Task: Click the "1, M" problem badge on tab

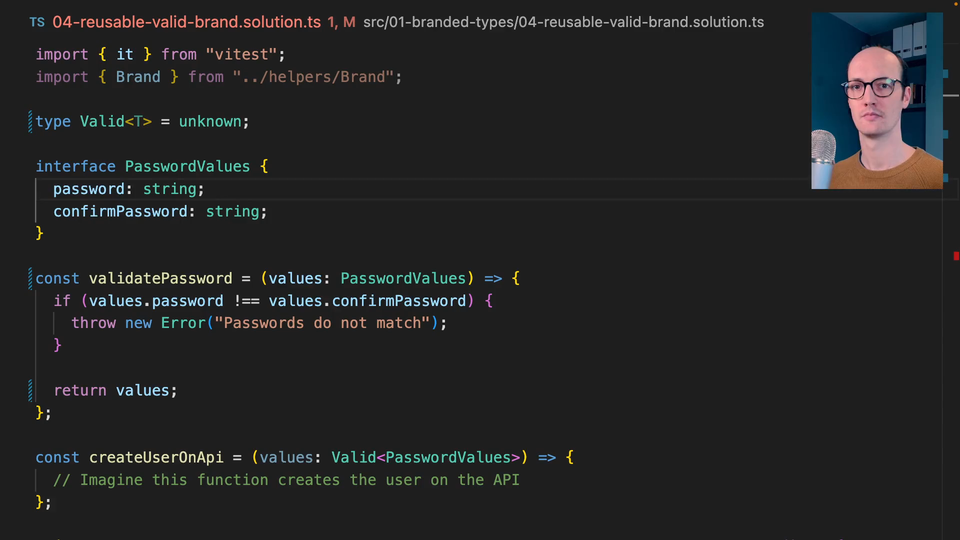Action: pos(341,22)
